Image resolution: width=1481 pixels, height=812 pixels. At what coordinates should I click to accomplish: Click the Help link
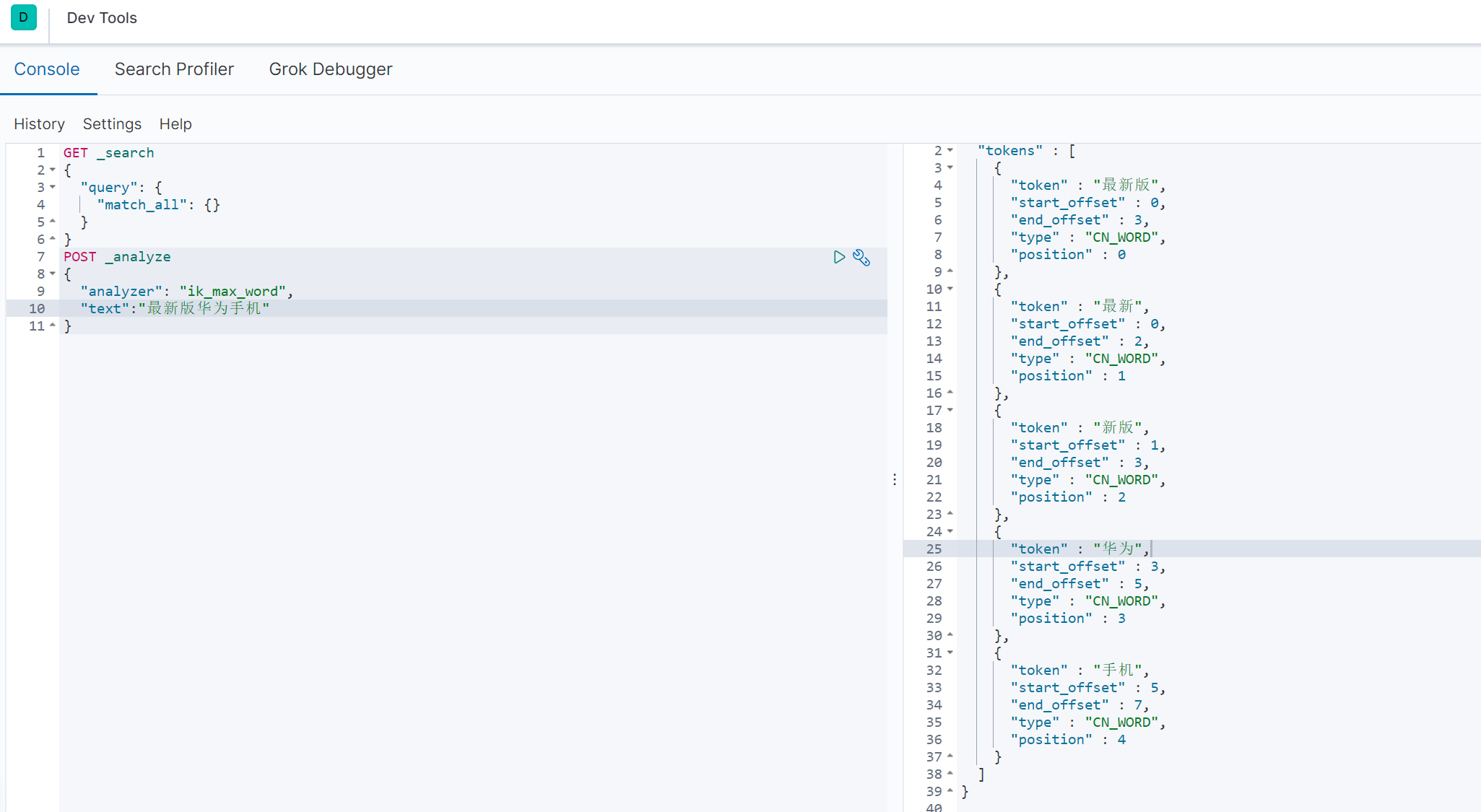click(175, 124)
